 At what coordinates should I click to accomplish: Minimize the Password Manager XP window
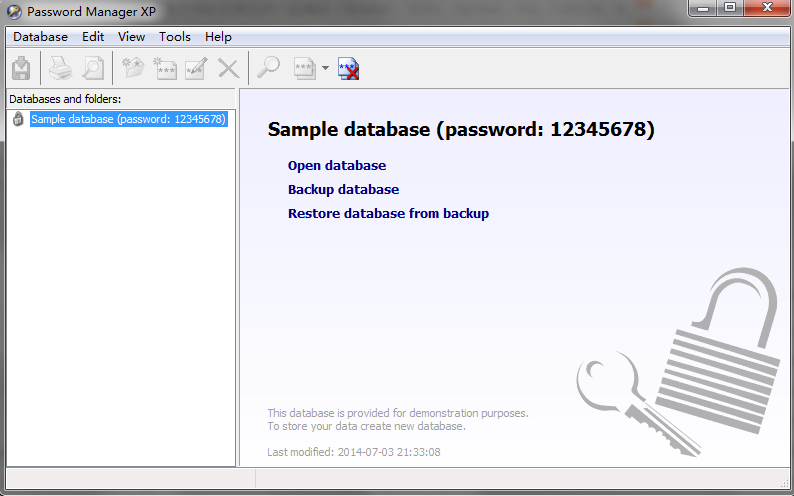703,8
